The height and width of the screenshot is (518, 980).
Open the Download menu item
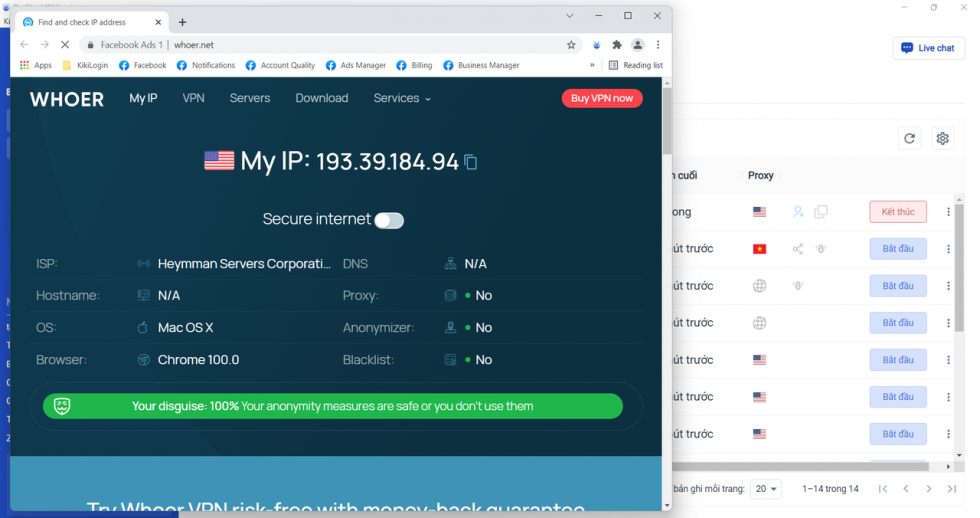click(322, 98)
